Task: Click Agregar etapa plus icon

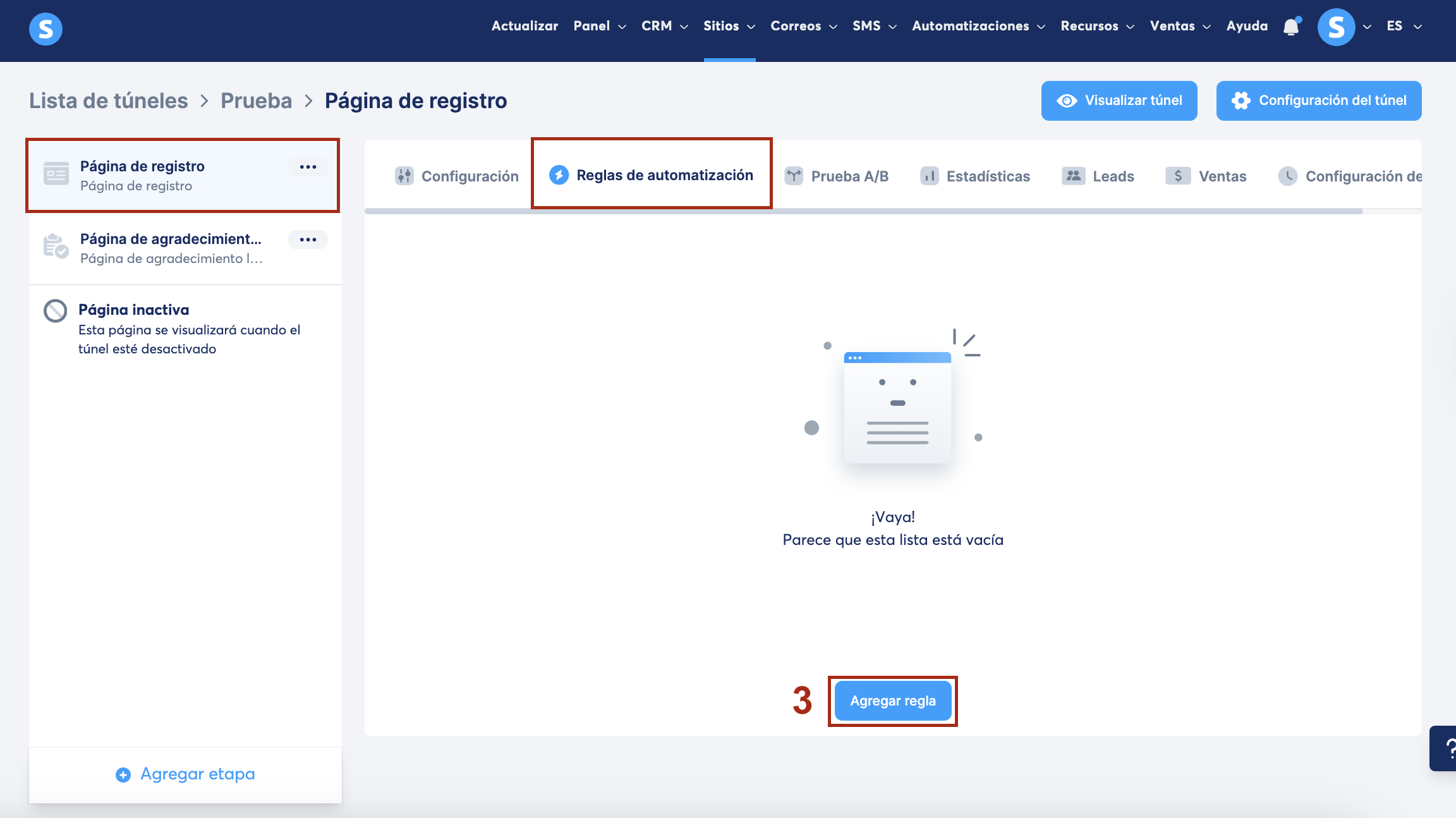Action: point(123,774)
